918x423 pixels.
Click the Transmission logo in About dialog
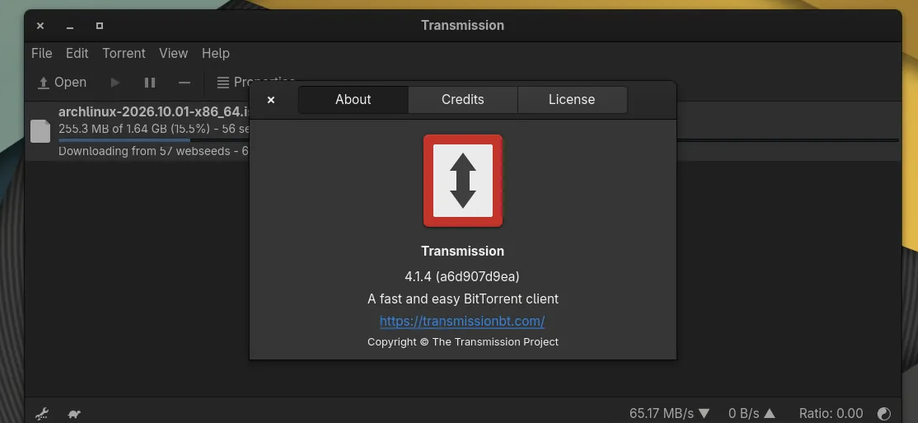click(x=463, y=181)
